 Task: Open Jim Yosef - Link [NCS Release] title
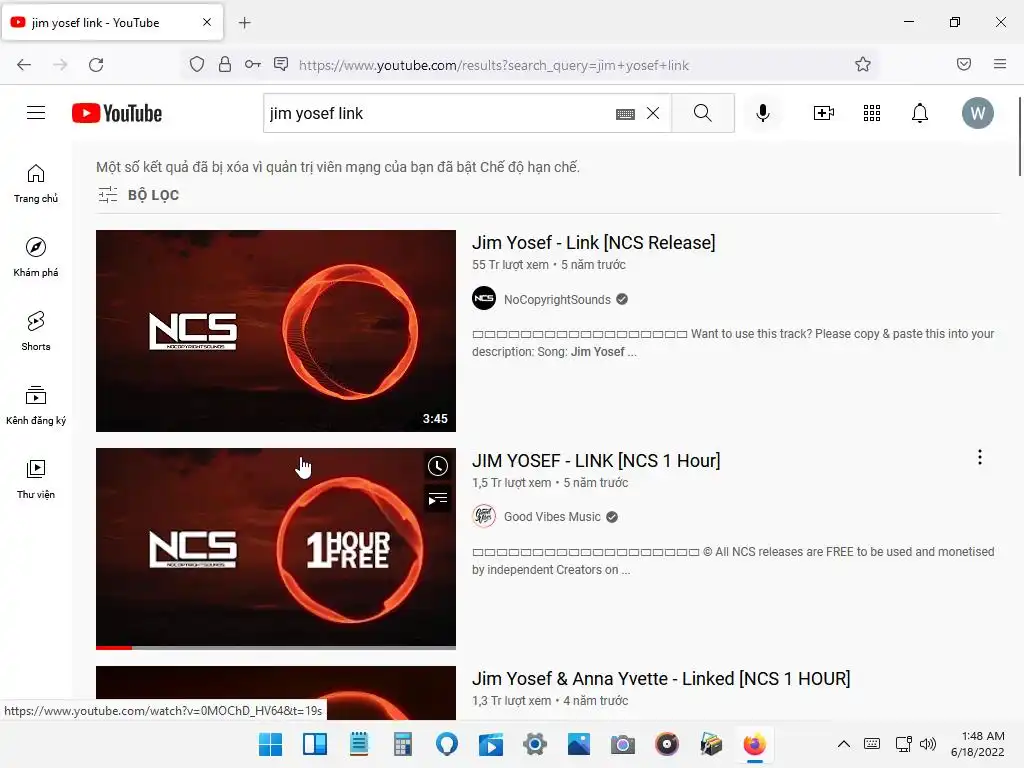pos(594,242)
